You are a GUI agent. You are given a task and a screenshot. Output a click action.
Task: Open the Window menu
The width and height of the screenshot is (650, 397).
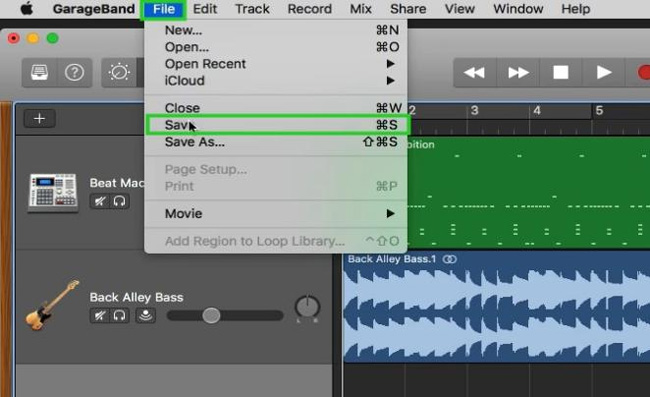click(x=518, y=9)
